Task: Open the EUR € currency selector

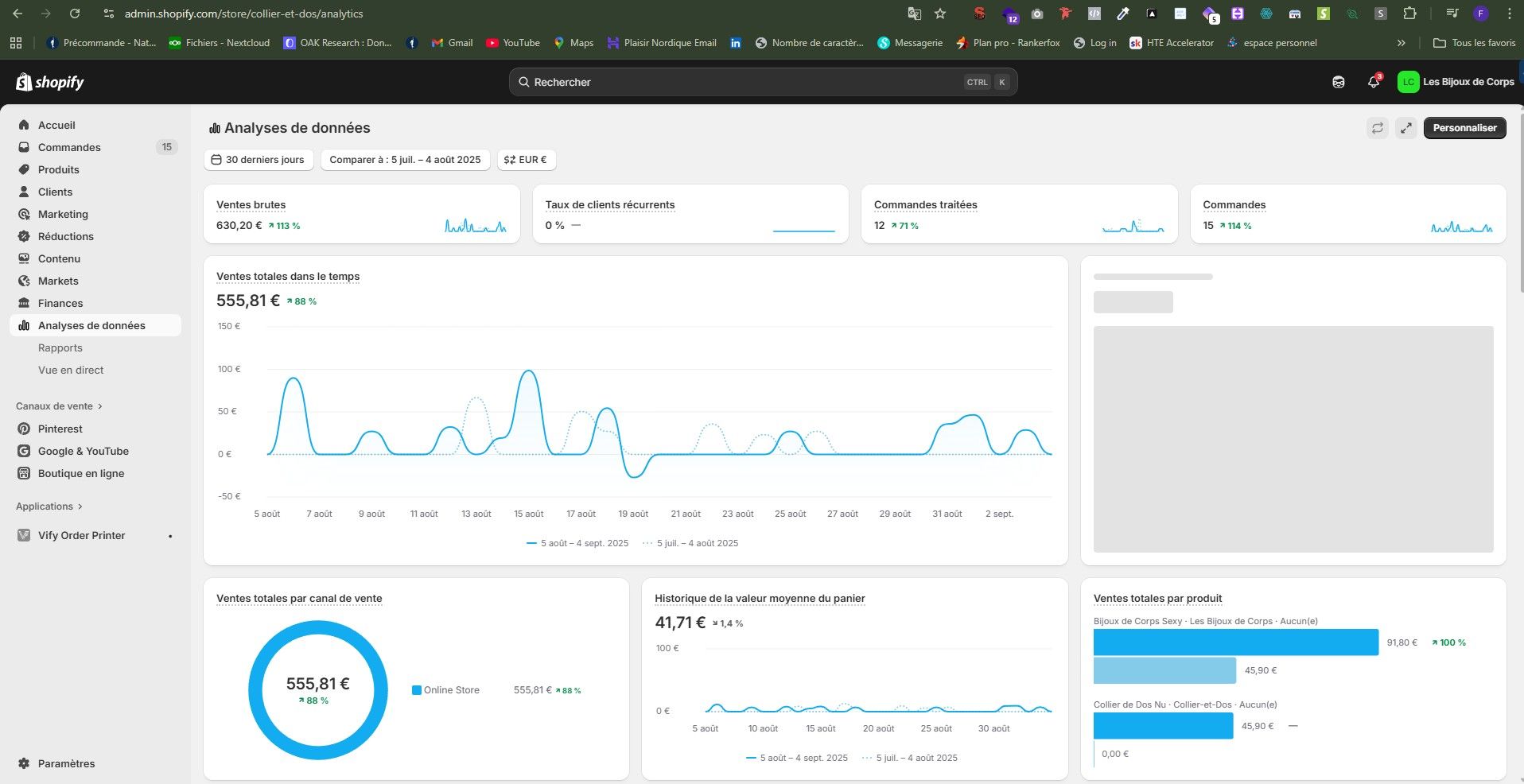Action: point(527,160)
